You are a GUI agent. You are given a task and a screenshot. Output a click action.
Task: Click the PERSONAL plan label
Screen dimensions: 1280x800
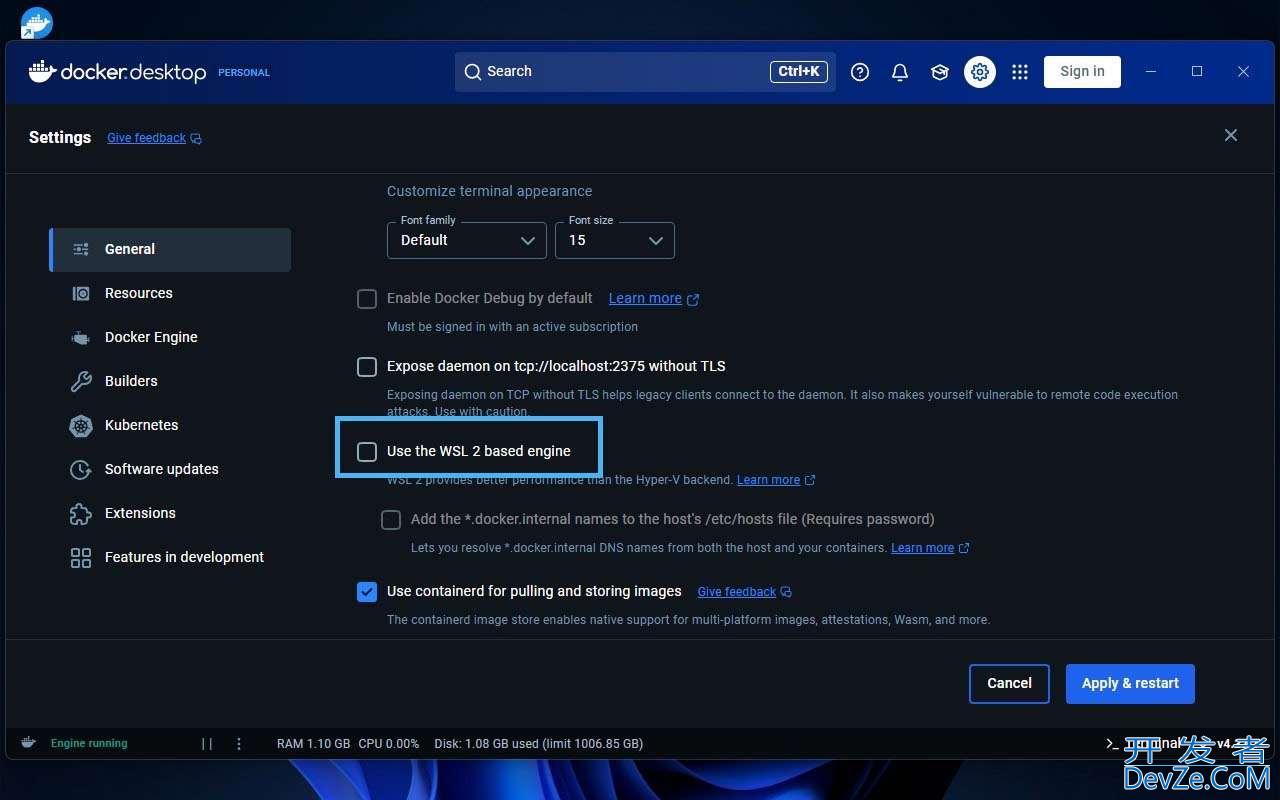coord(244,73)
